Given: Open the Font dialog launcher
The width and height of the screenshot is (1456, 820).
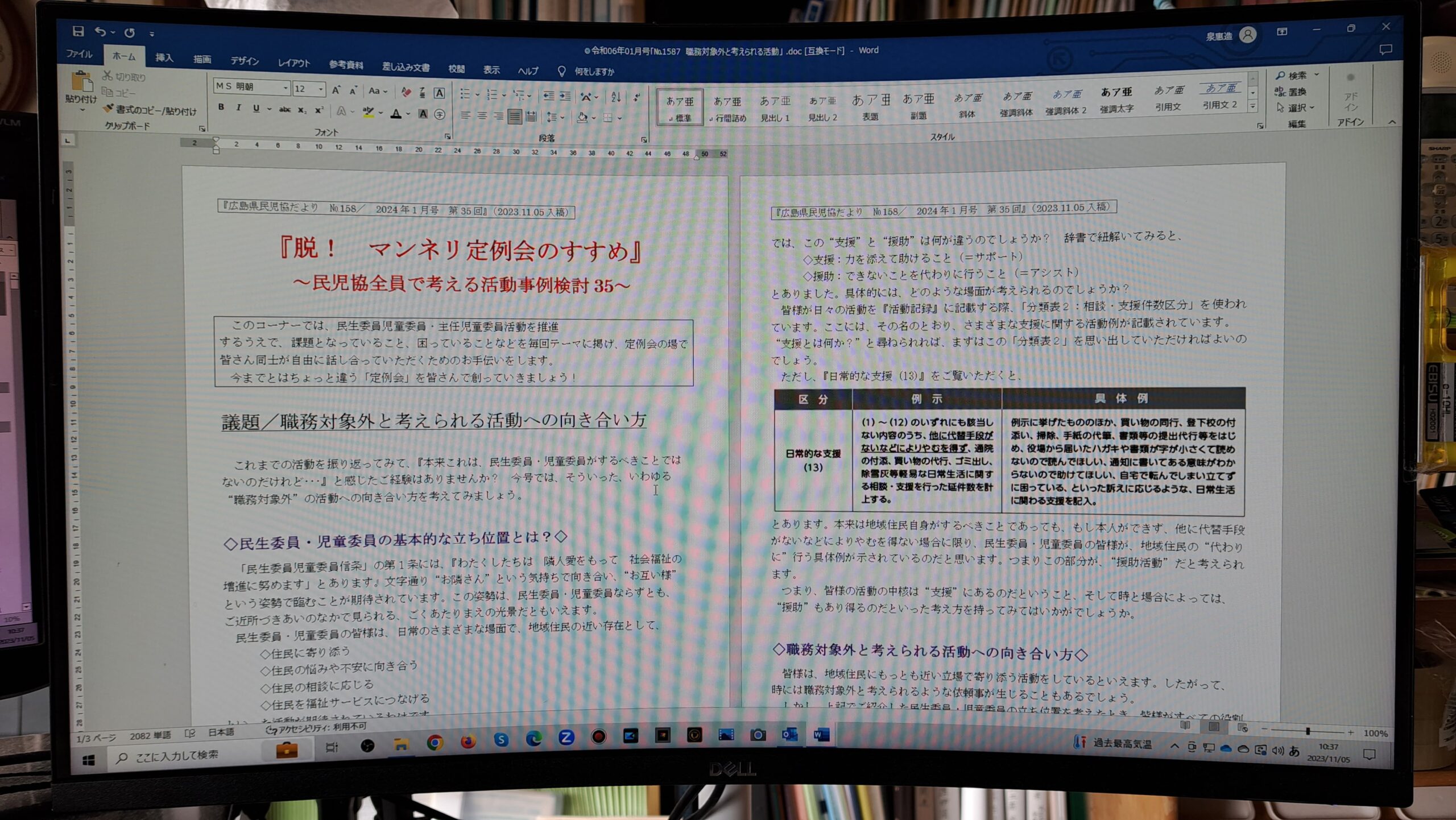Looking at the screenshot, I should pyautogui.click(x=448, y=136).
